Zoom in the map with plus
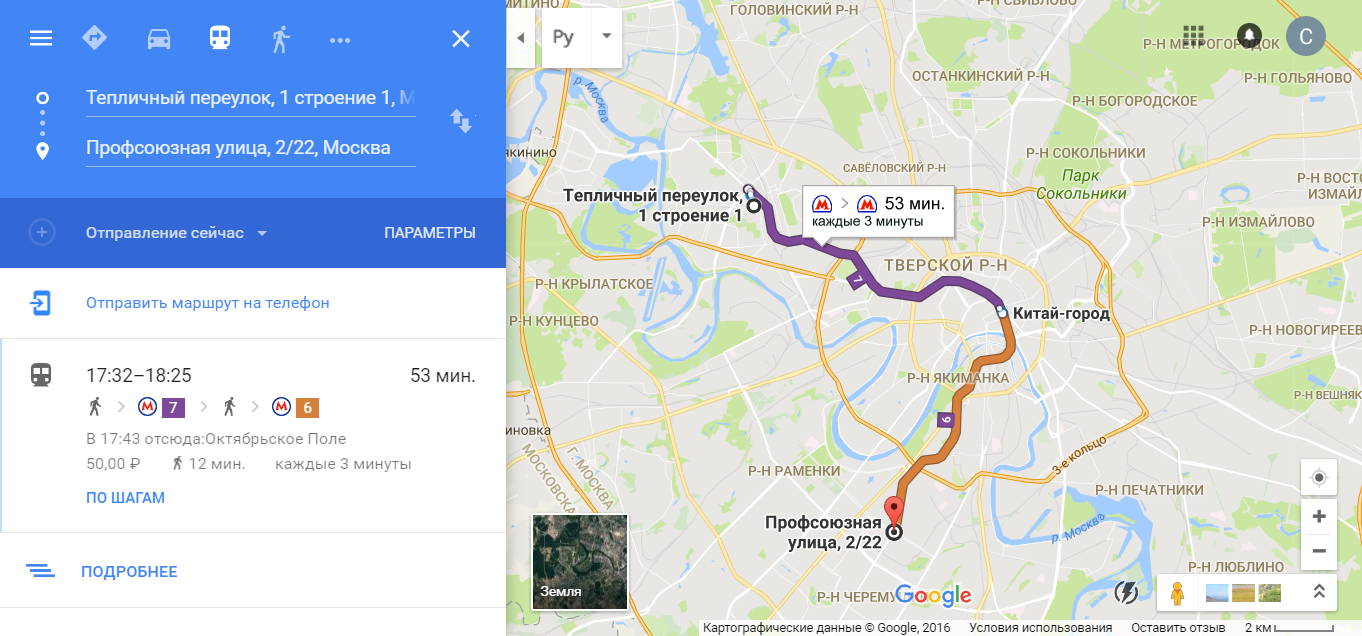Viewport: 1362px width, 636px height. pos(1319,516)
